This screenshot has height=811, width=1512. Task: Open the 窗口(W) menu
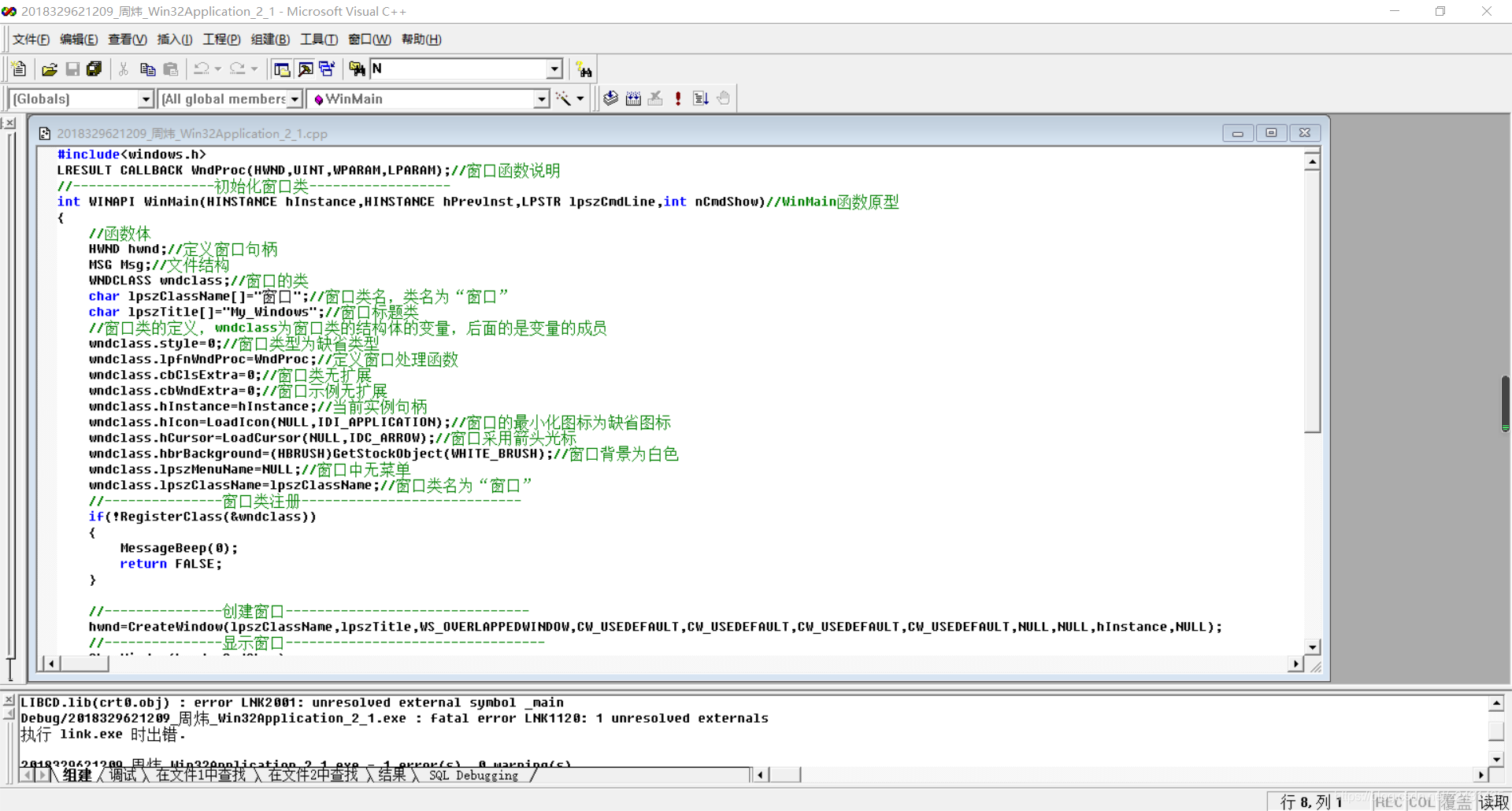click(x=369, y=39)
